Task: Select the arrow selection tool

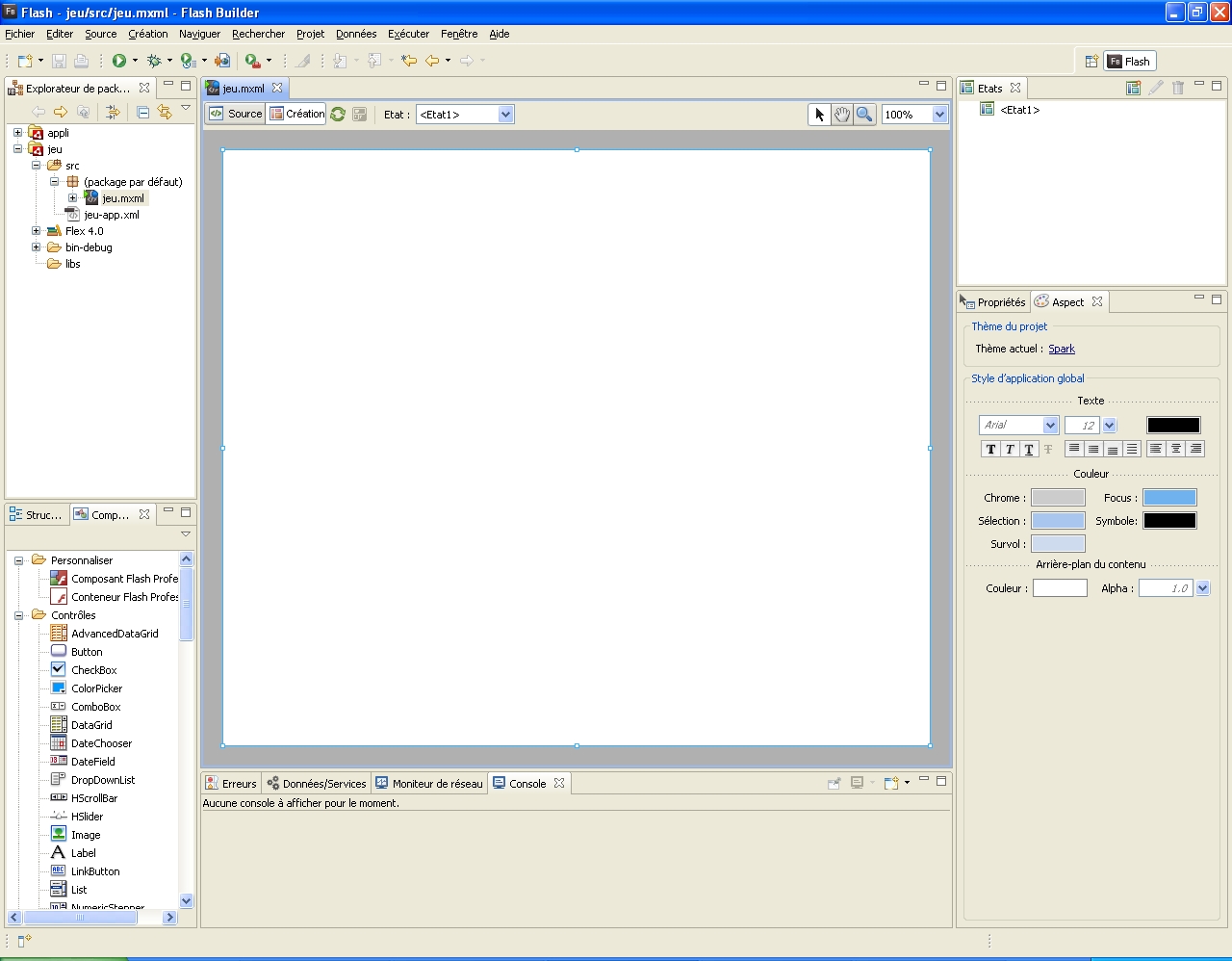Action: 820,115
